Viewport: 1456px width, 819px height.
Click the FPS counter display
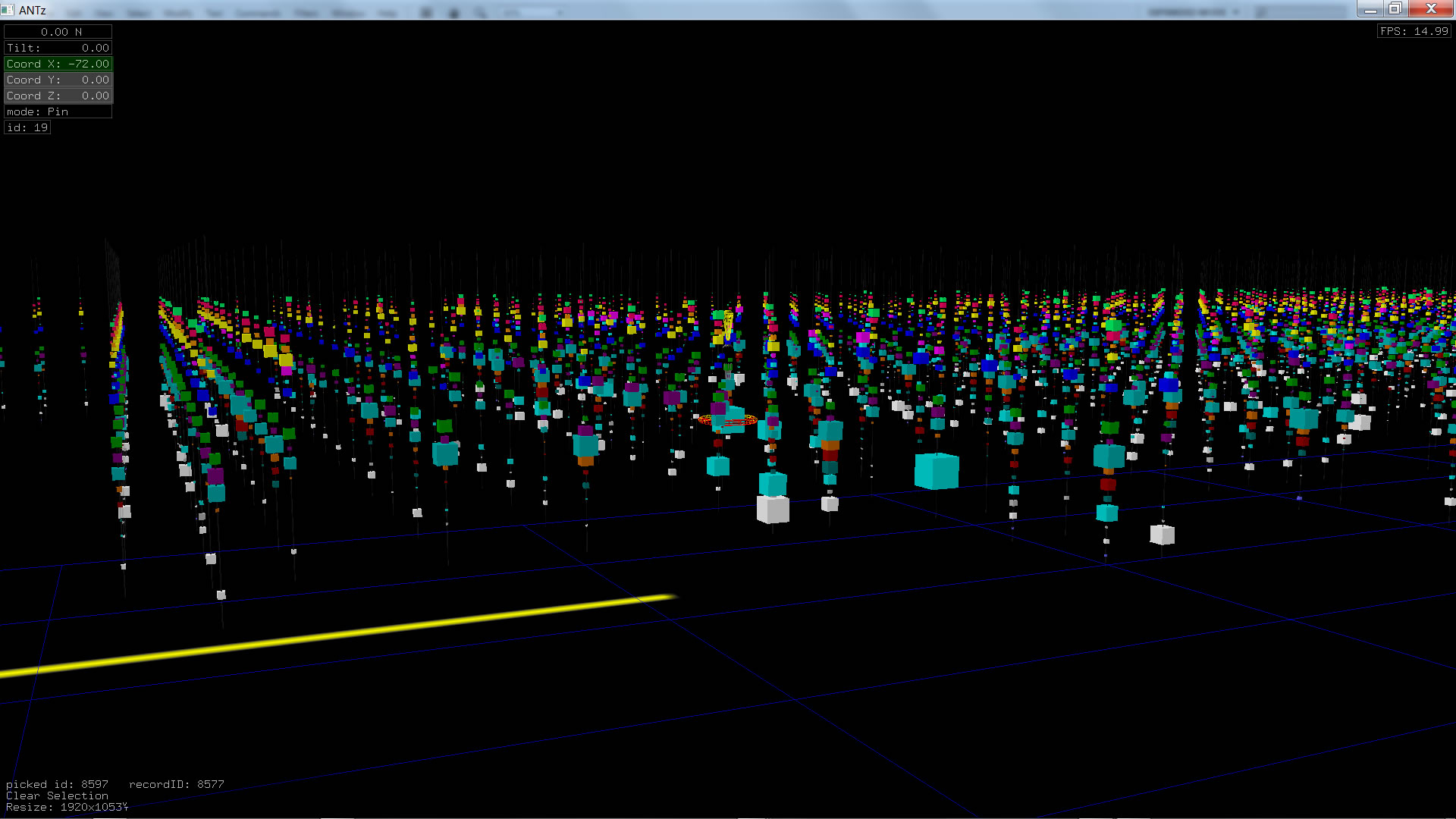tap(1414, 31)
